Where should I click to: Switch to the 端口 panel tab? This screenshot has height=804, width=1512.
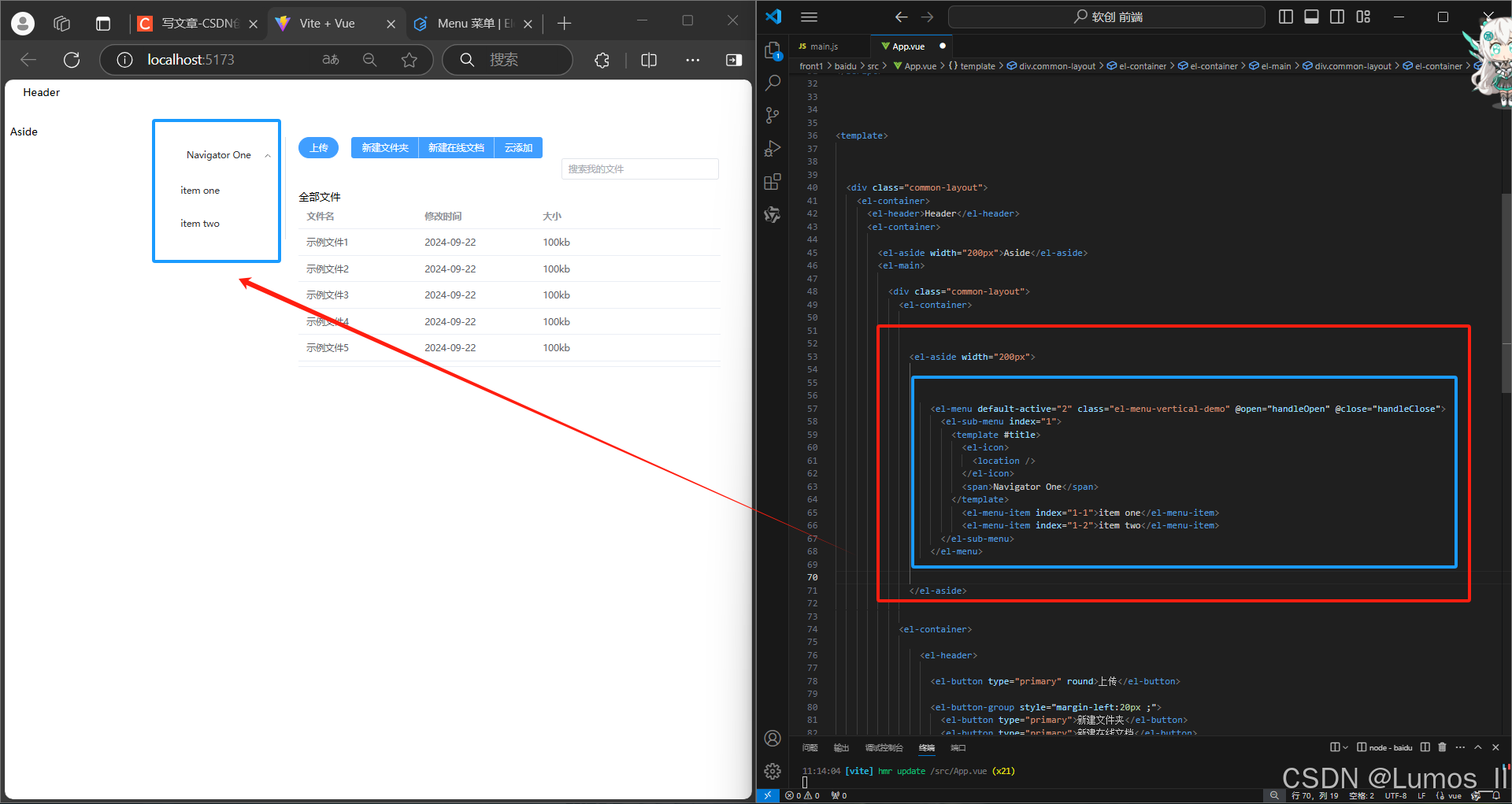(958, 748)
